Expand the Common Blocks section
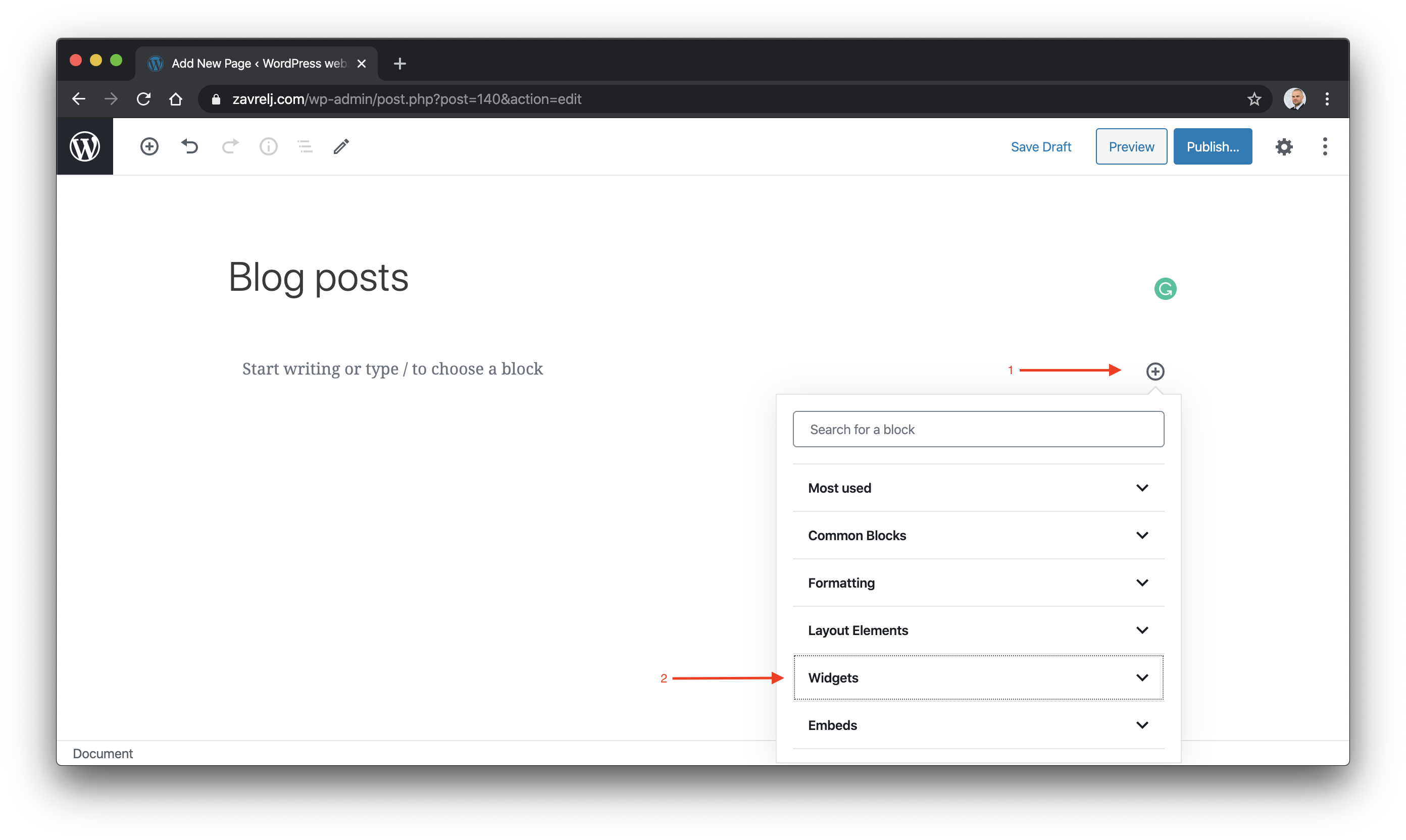The image size is (1406, 840). 978,536
